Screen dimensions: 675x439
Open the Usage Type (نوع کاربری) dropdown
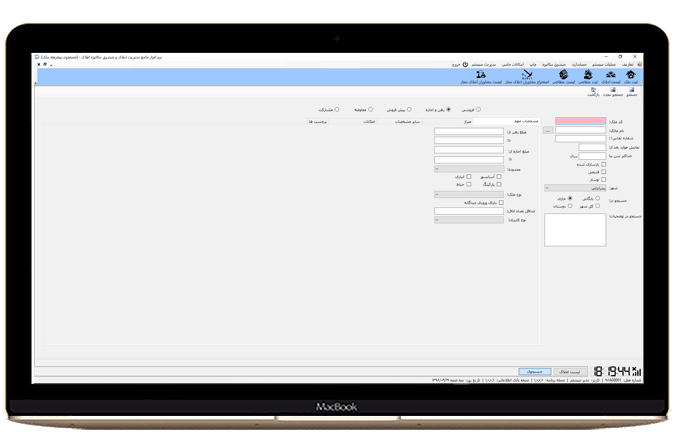(x=469, y=220)
